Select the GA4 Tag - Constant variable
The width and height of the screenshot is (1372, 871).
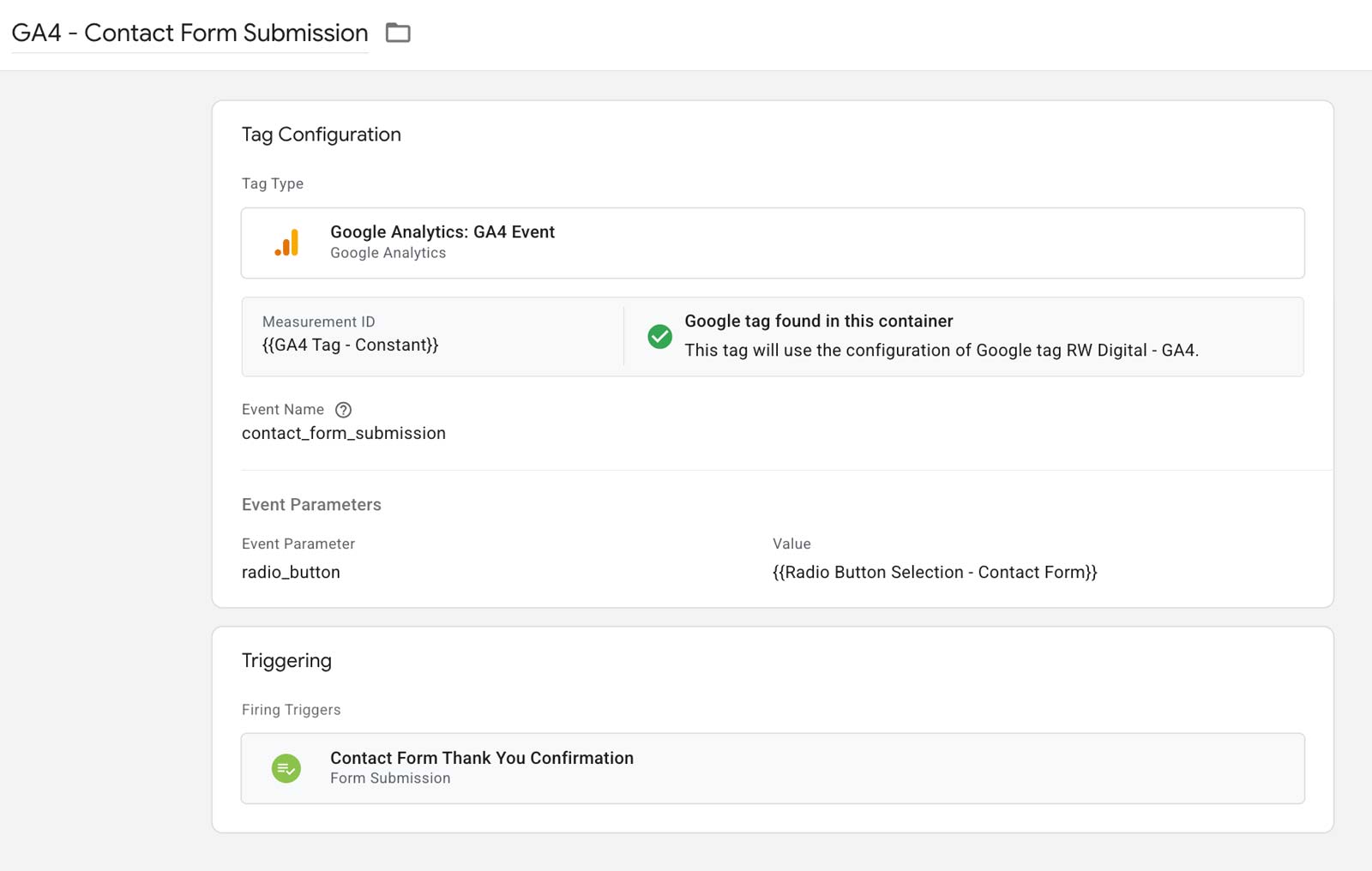pyautogui.click(x=351, y=345)
